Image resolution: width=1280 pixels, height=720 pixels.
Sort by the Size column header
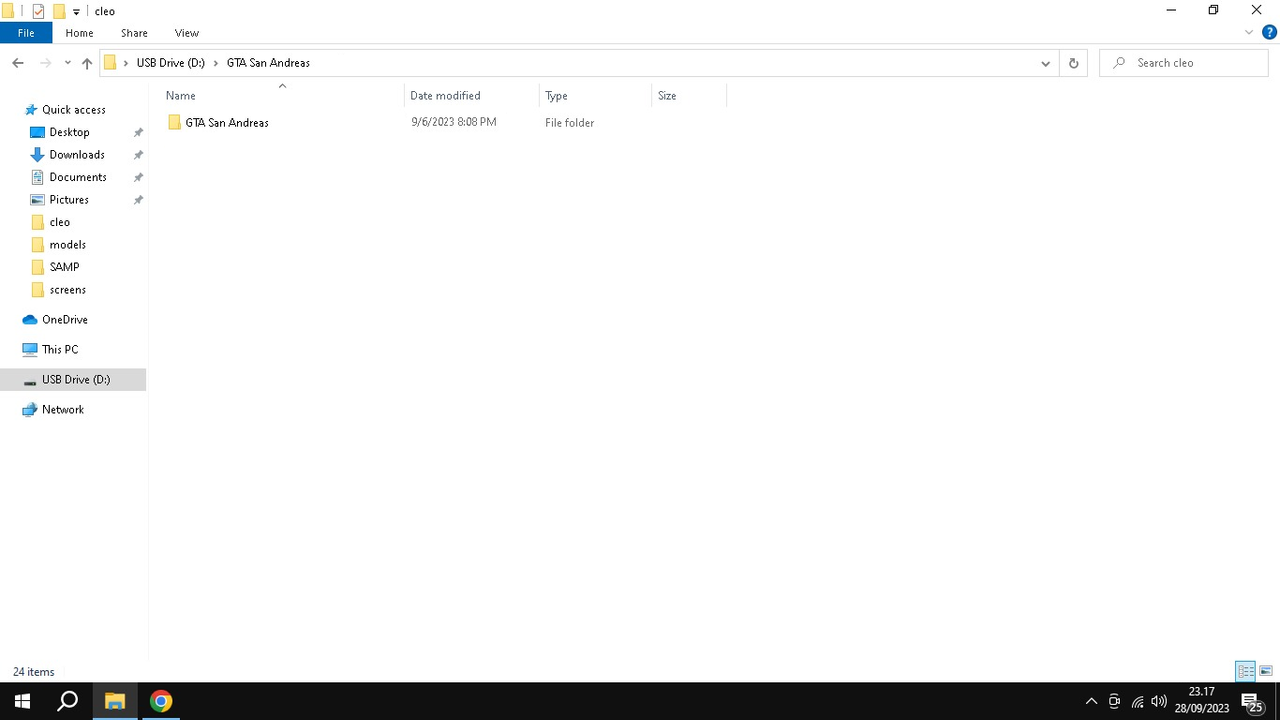click(x=667, y=96)
